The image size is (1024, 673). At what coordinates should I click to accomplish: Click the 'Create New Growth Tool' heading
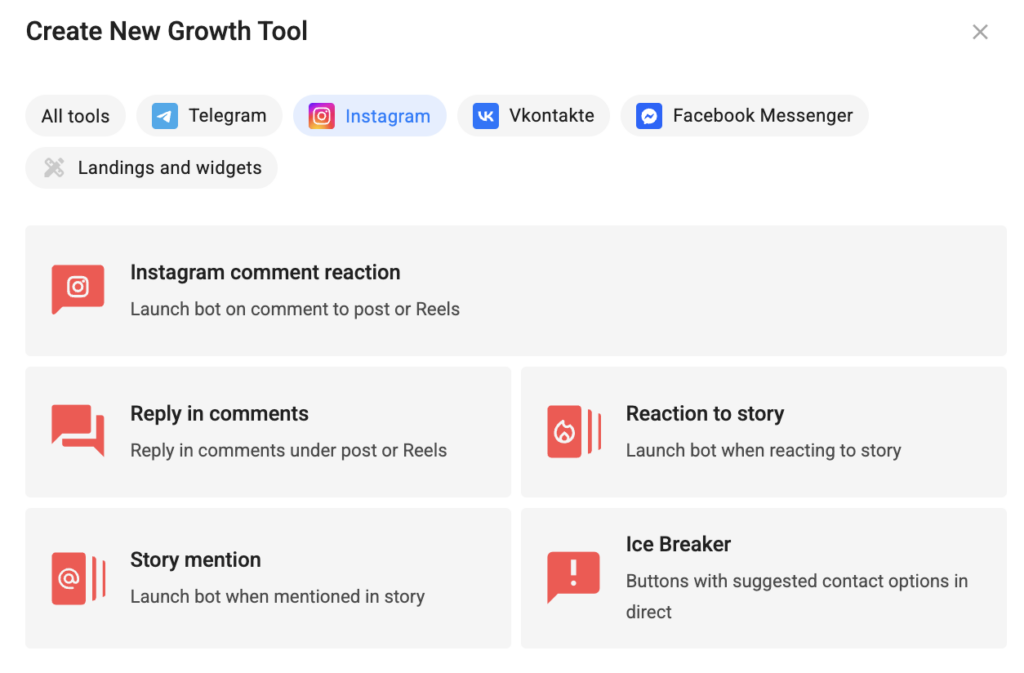(167, 31)
